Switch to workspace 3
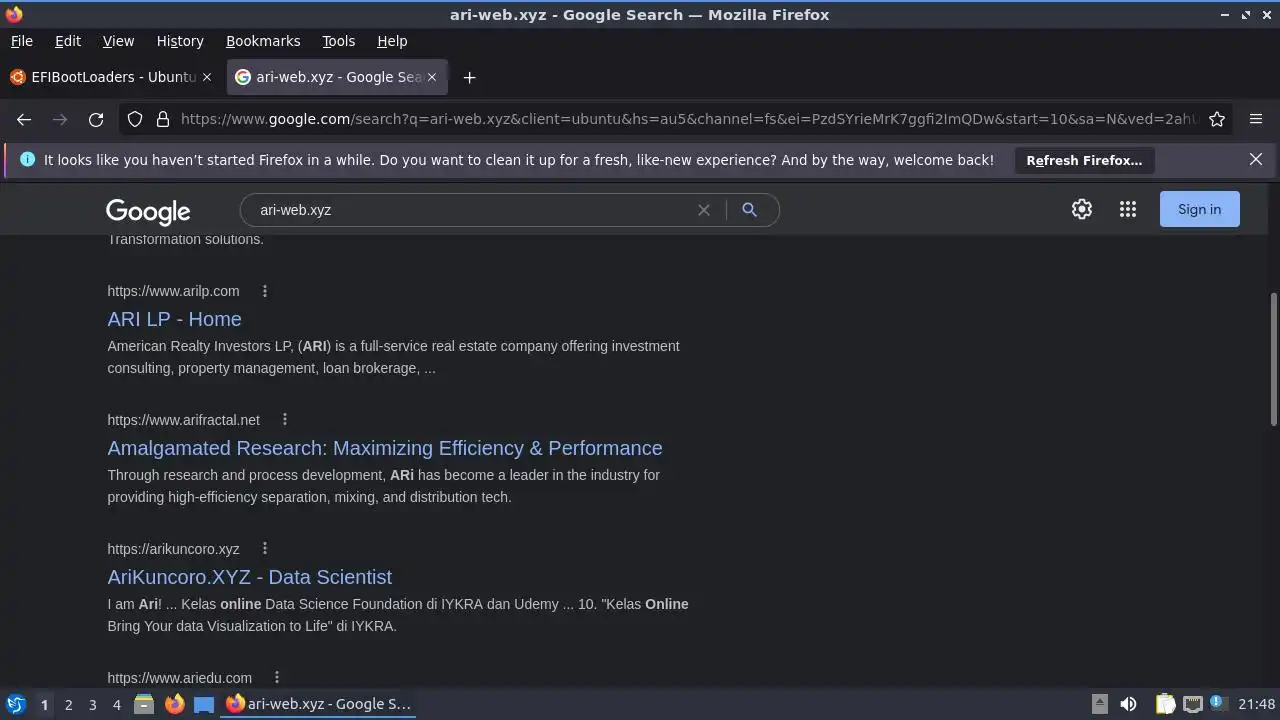This screenshot has height=720, width=1280. tap(92, 705)
